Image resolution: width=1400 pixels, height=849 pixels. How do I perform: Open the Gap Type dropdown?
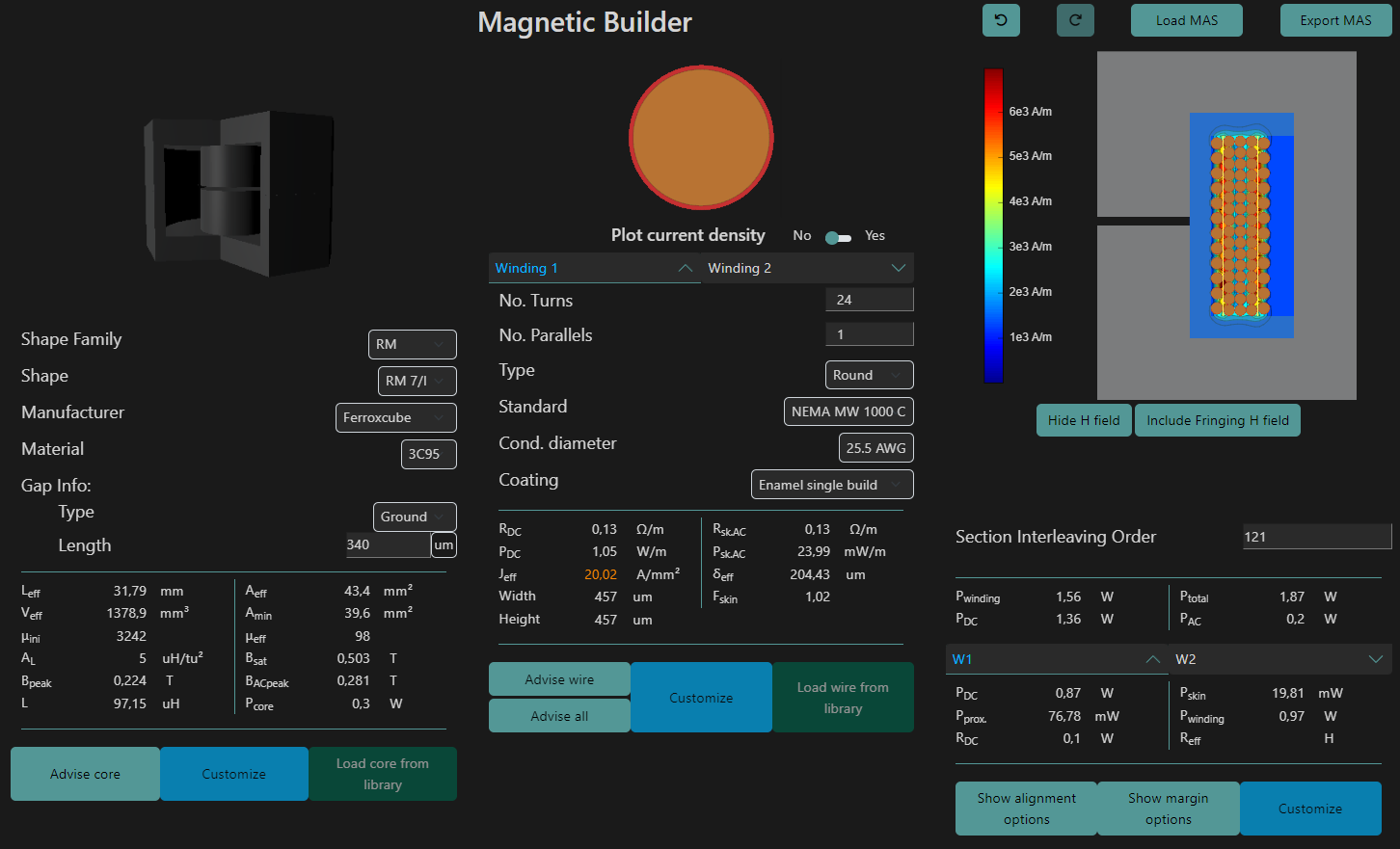(414, 517)
